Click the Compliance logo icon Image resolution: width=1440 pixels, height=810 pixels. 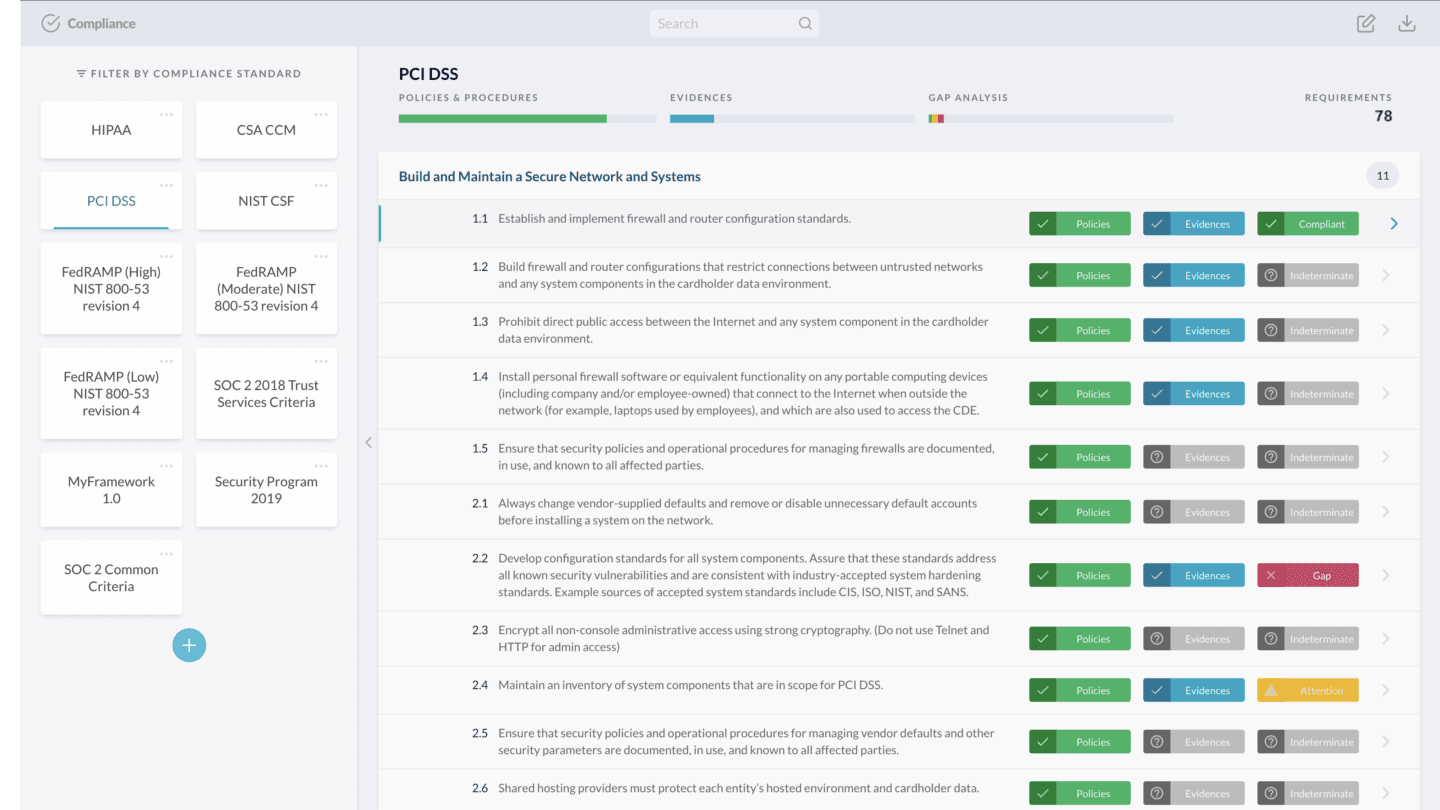50,24
